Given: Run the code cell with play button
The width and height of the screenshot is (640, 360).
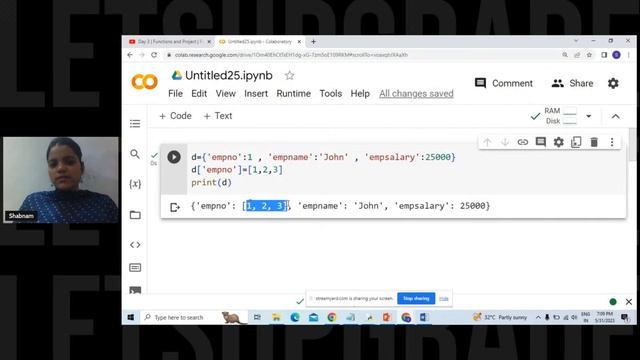Looking at the screenshot, I should [174, 157].
